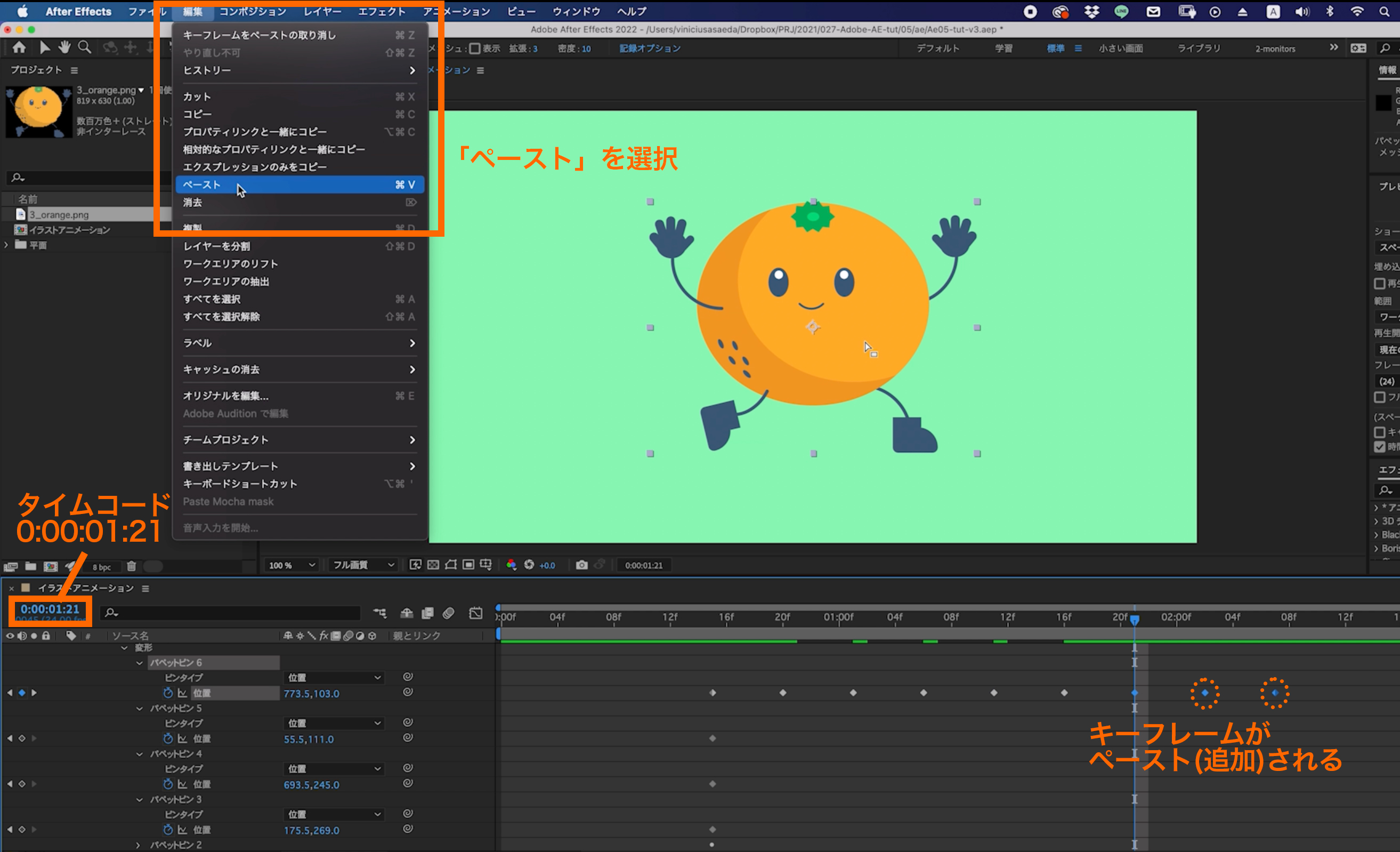Toggle stopwatch for パペットピン 6 position

[168, 693]
